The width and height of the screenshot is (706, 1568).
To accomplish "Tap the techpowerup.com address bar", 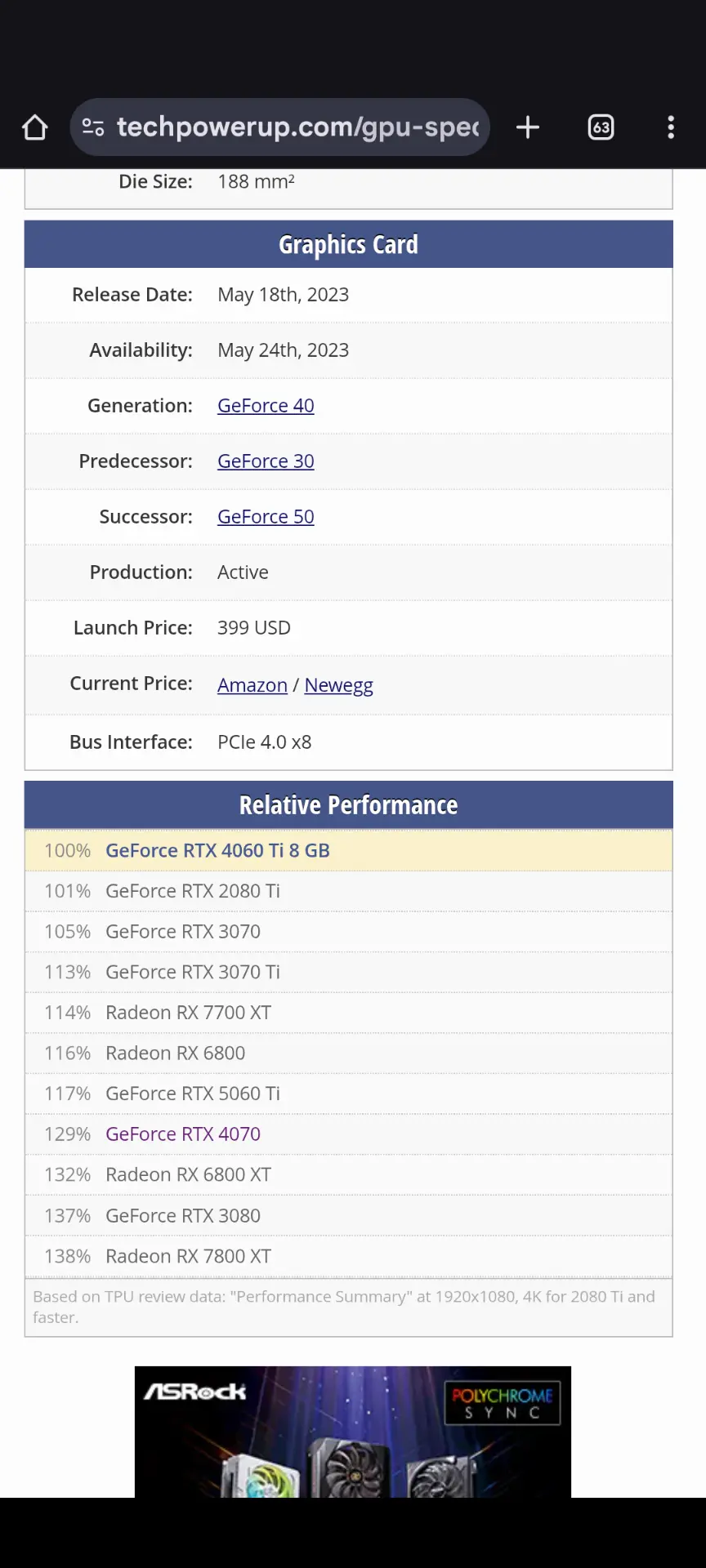I will click(280, 127).
